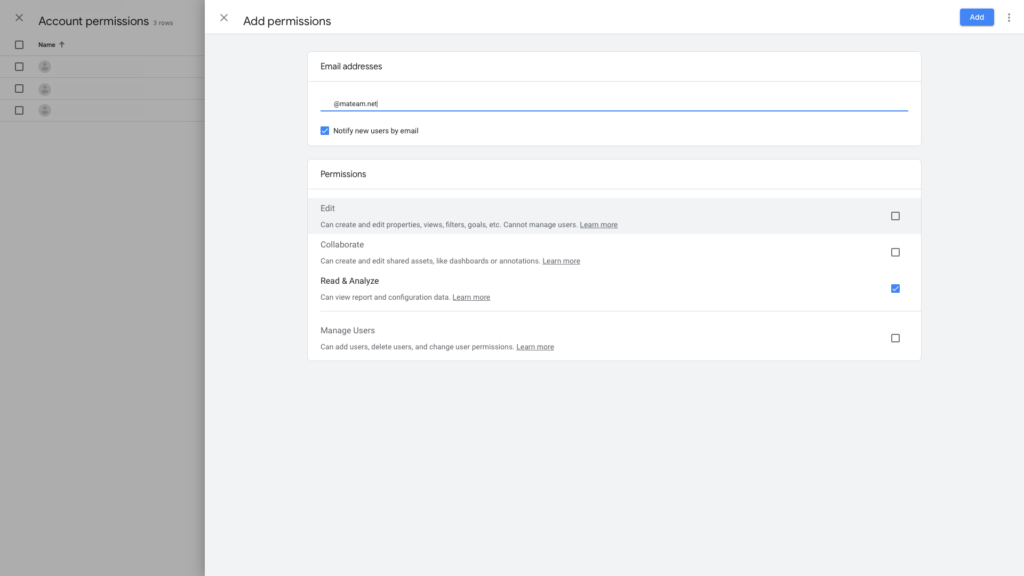Open the three-dot overflow menu
This screenshot has height=576, width=1024.
(x=1008, y=17)
